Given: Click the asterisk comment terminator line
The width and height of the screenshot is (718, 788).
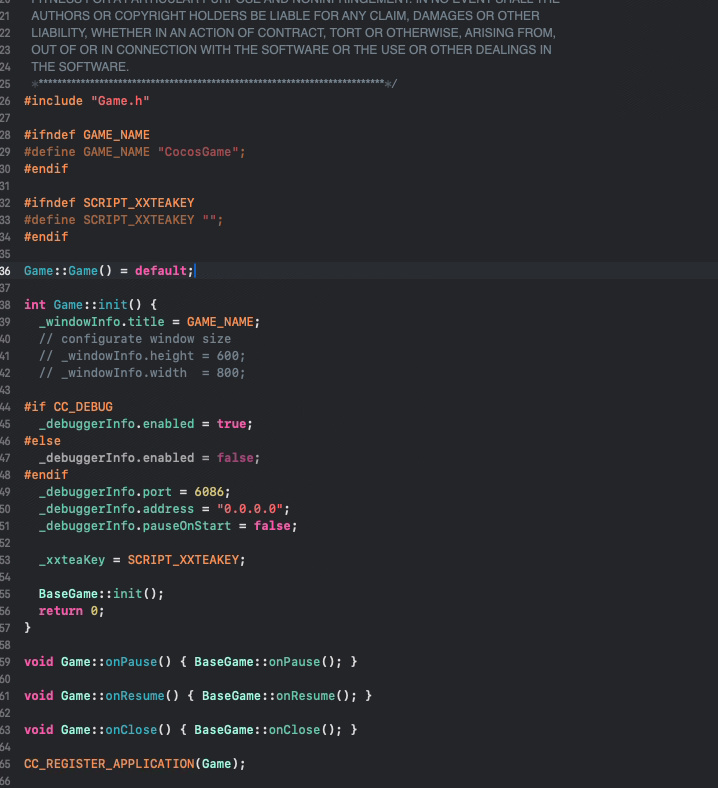Looking at the screenshot, I should [214, 83].
